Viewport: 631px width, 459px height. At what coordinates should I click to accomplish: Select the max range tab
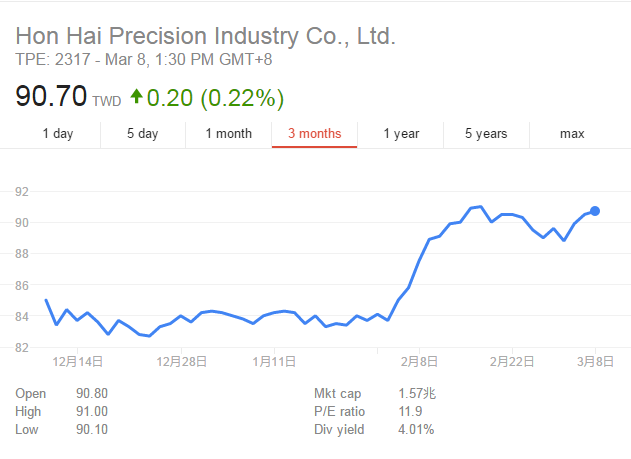tap(572, 134)
